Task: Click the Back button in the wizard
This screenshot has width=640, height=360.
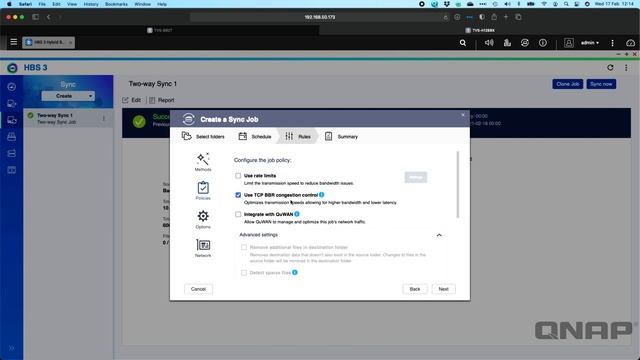Action: point(415,289)
